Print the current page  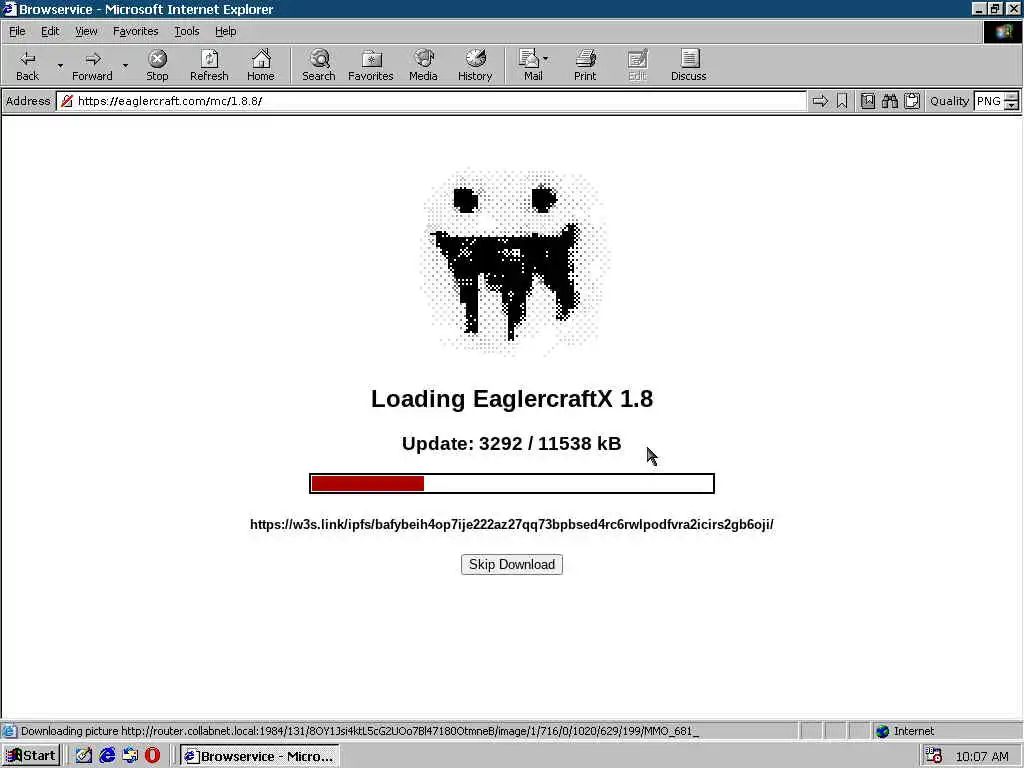pyautogui.click(x=585, y=65)
